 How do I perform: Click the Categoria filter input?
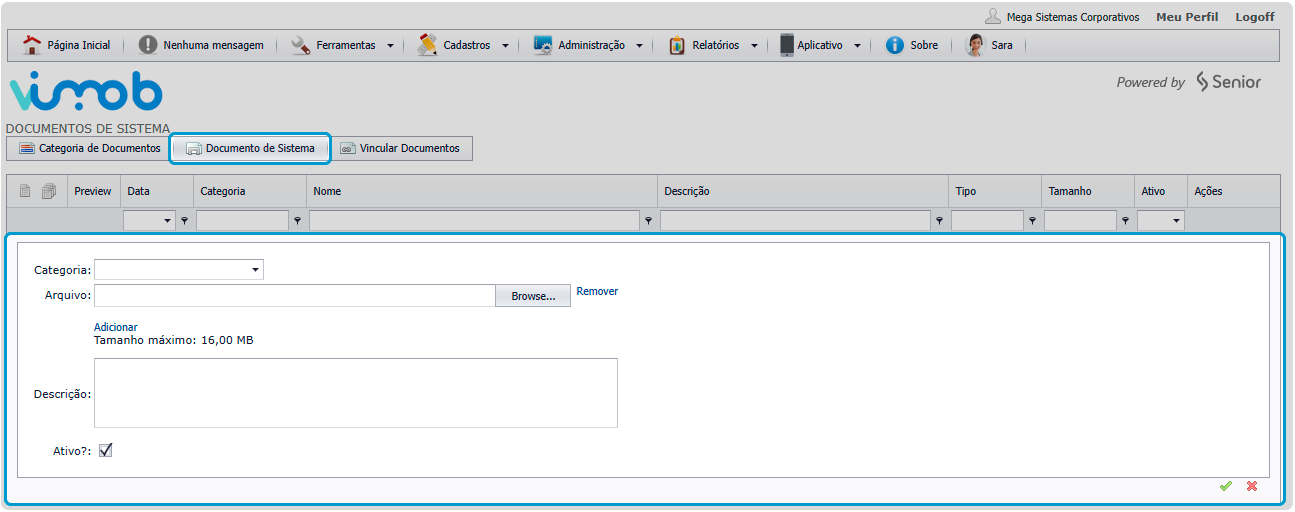click(242, 221)
